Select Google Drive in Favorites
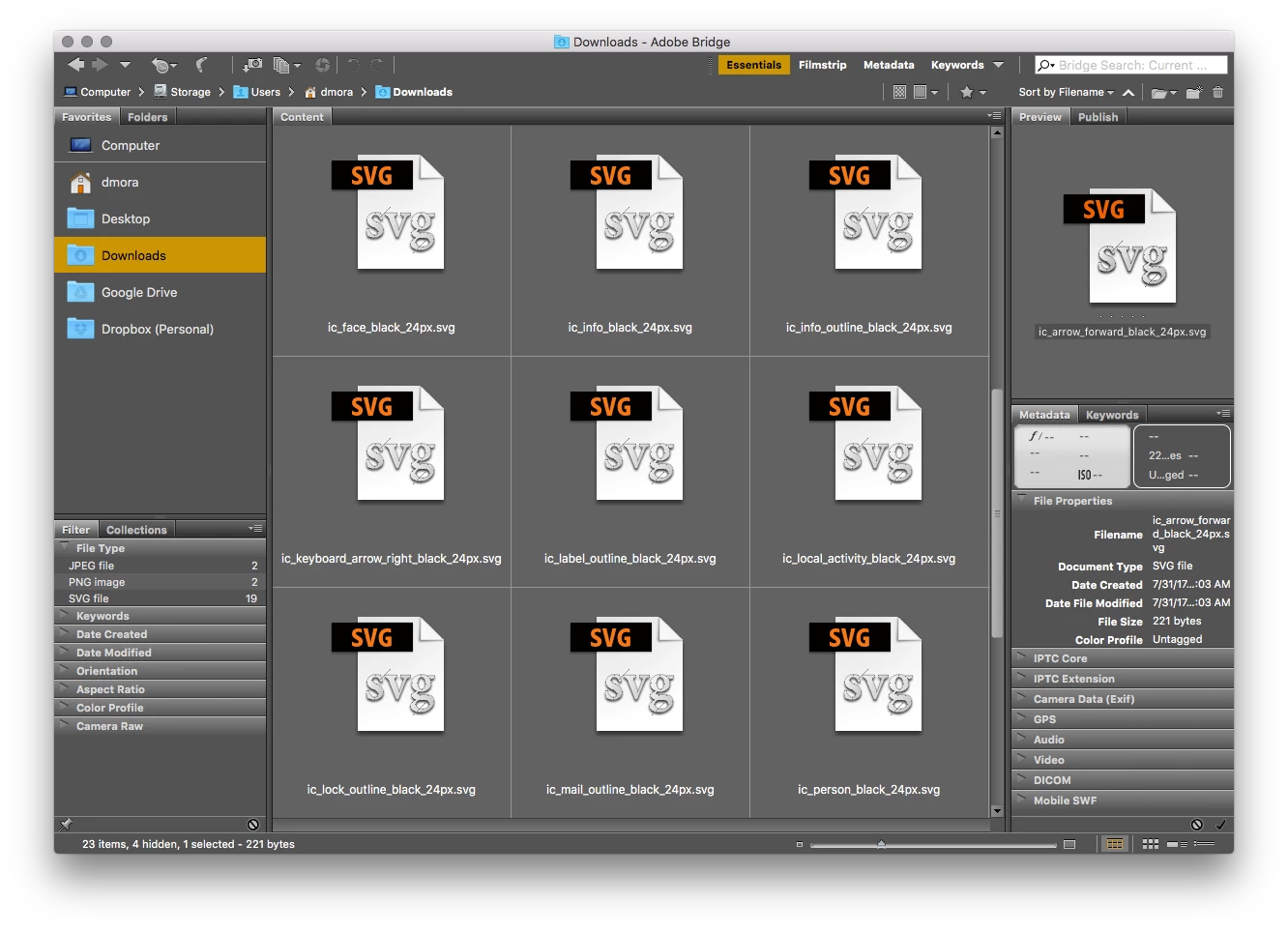This screenshot has height=931, width=1288. (160, 292)
